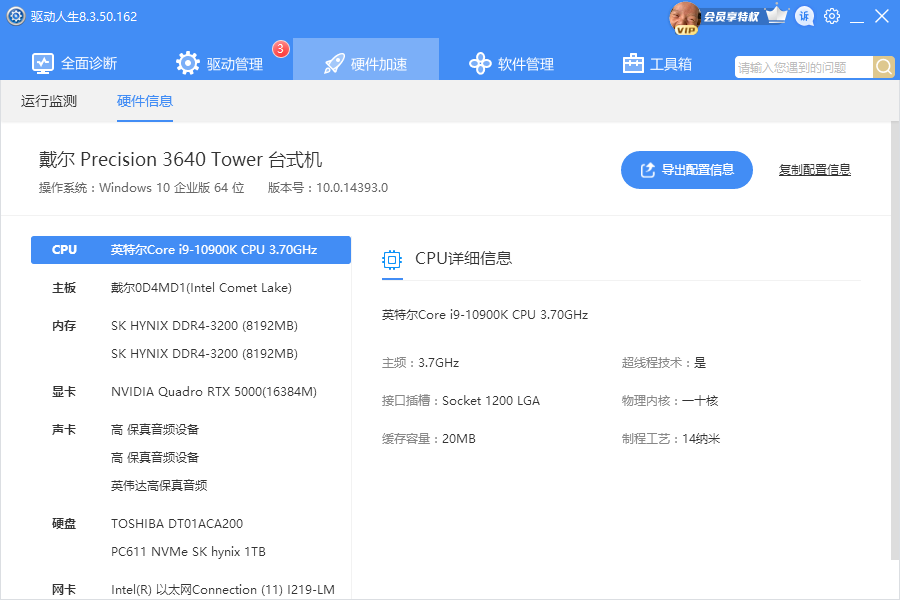900x600 pixels.
Task: Switch to the 全面诊断 tab
Action: [x=74, y=63]
